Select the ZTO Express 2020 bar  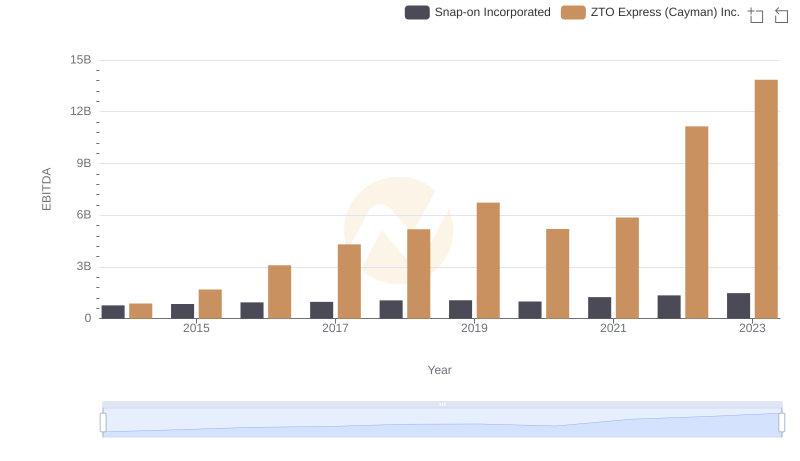tap(558, 273)
